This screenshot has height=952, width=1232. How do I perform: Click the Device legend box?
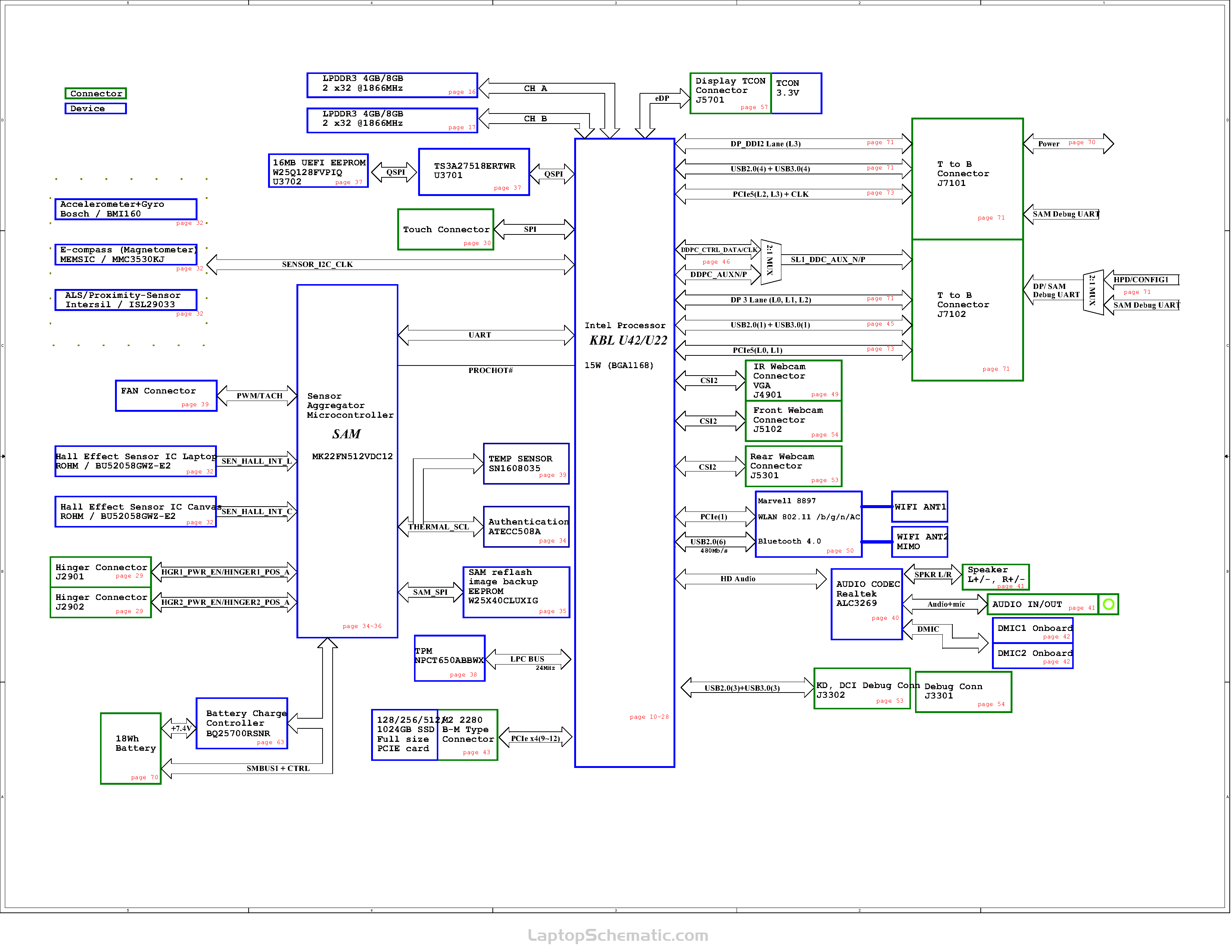(x=95, y=108)
